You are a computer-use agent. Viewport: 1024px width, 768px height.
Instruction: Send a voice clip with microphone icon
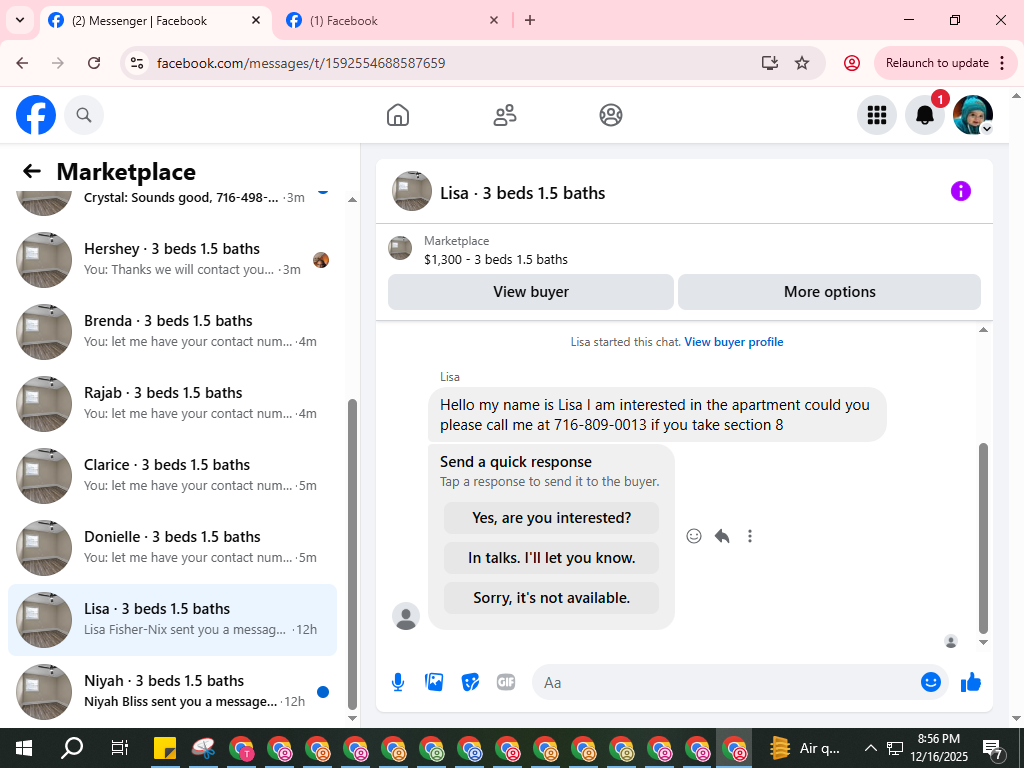coord(398,682)
